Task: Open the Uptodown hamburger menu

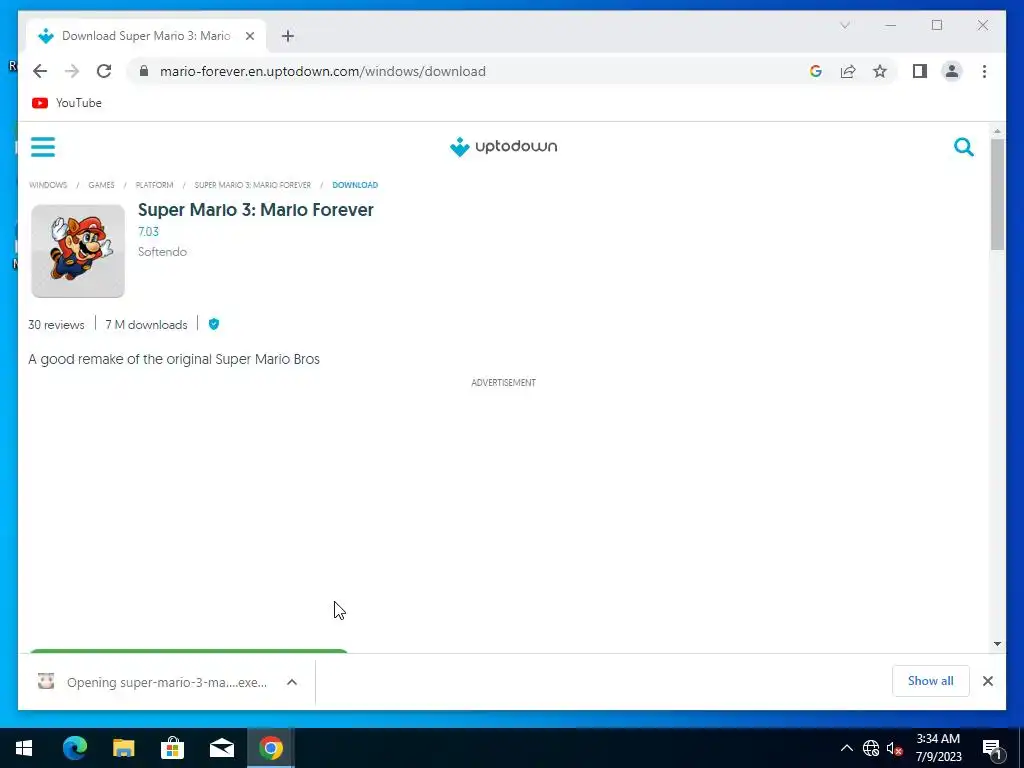Action: point(43,147)
